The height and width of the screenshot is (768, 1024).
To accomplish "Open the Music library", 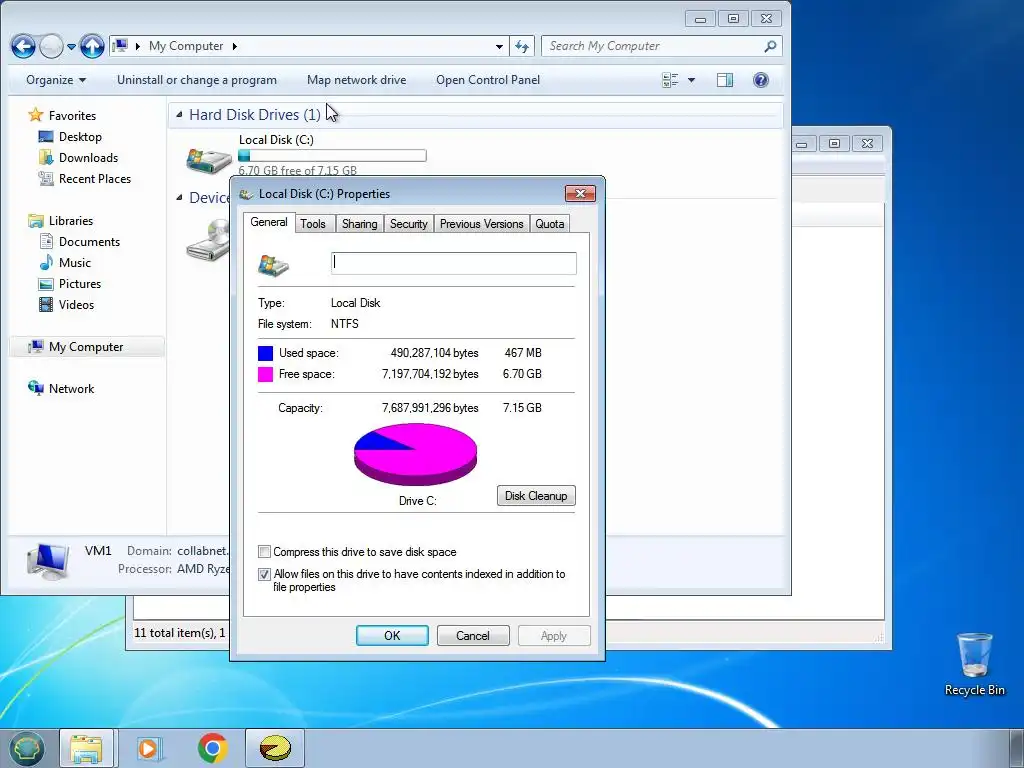I will point(74,263).
